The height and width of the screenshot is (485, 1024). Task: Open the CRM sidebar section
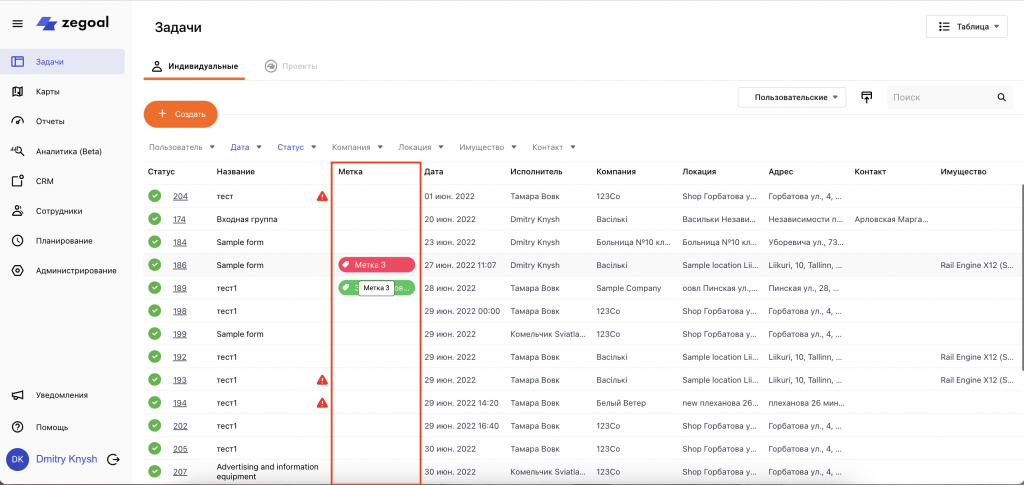[x=44, y=182]
